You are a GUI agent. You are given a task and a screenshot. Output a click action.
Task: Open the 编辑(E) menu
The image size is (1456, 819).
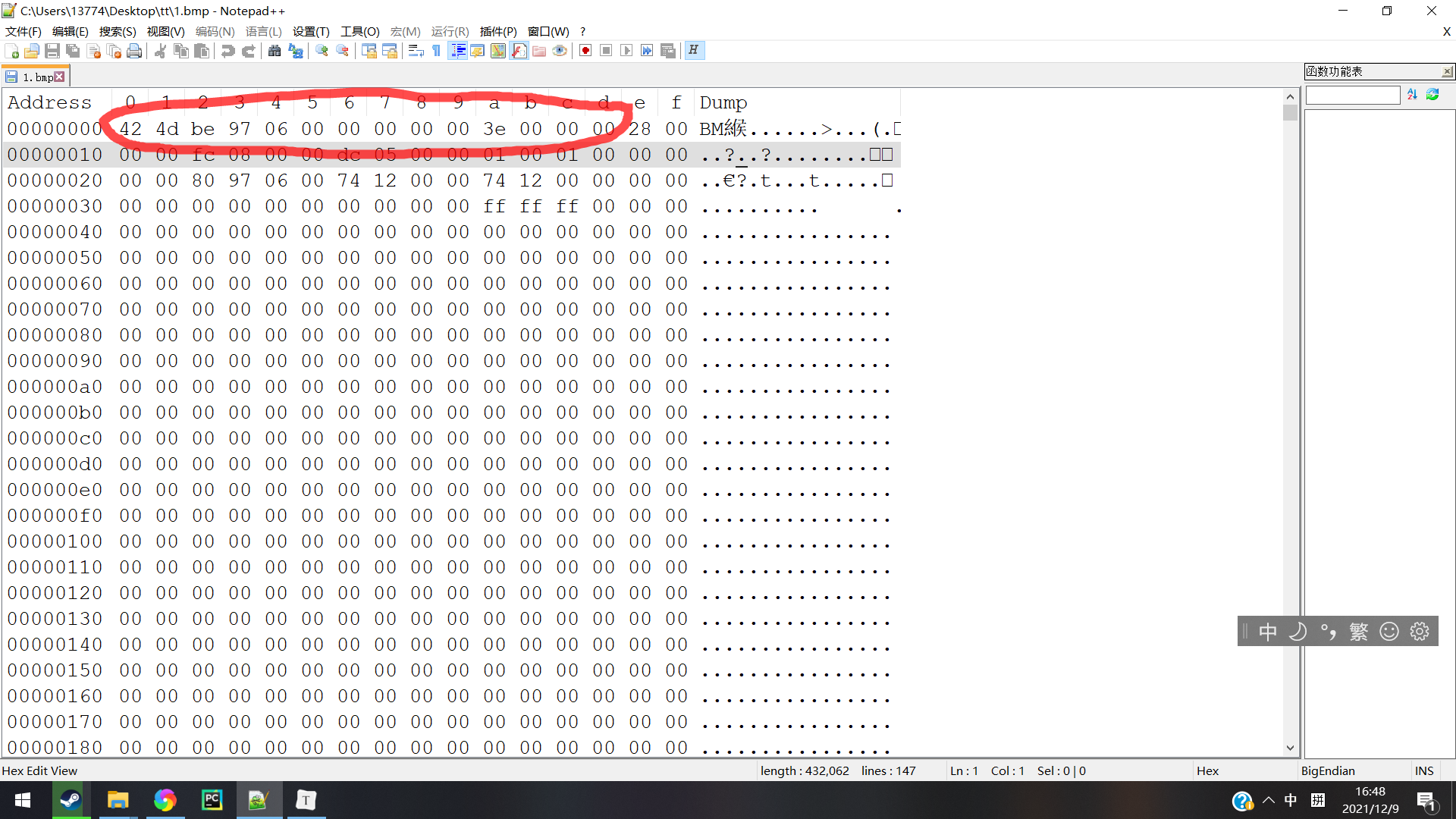pyautogui.click(x=71, y=32)
